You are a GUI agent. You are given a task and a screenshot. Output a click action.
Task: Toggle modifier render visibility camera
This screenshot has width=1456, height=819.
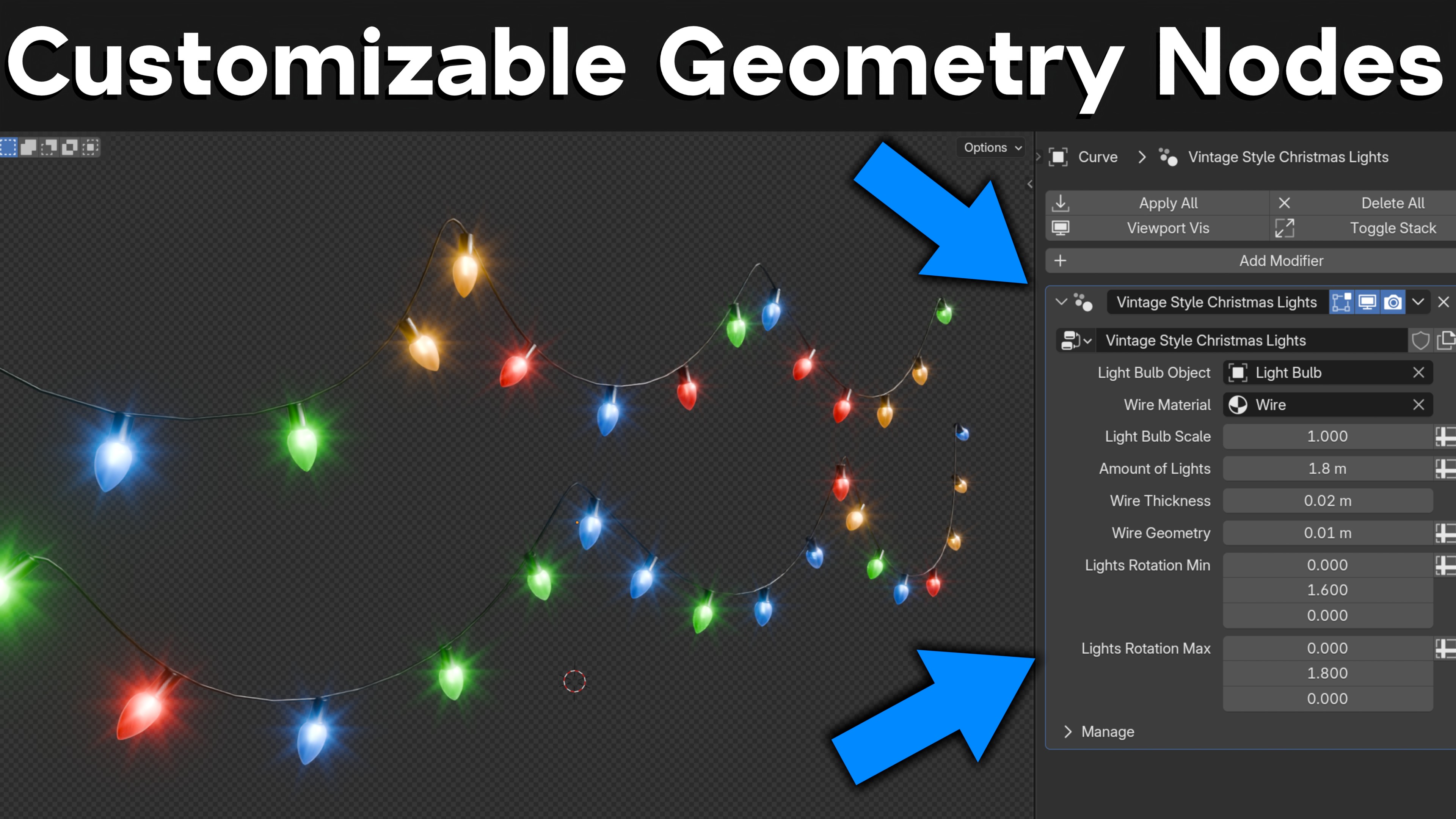click(x=1393, y=303)
